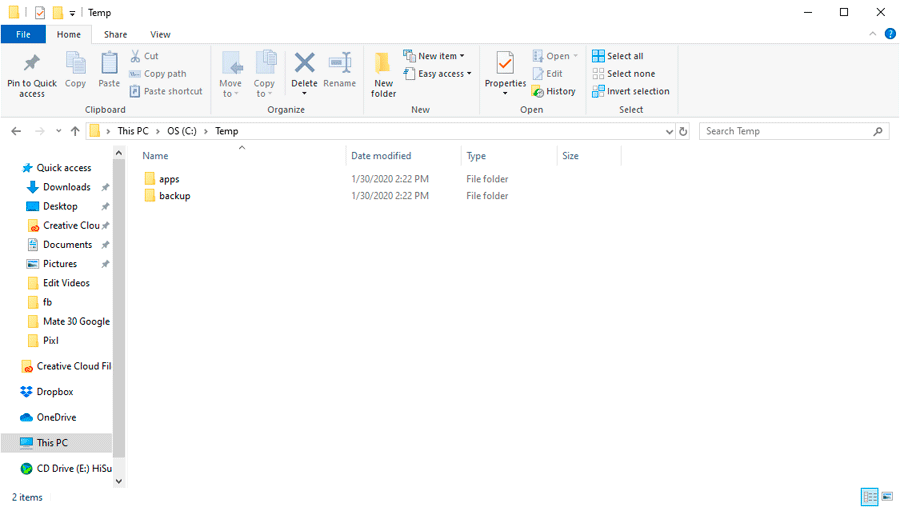Switch to the View ribbon tab
The height and width of the screenshot is (507, 900).
[160, 34]
